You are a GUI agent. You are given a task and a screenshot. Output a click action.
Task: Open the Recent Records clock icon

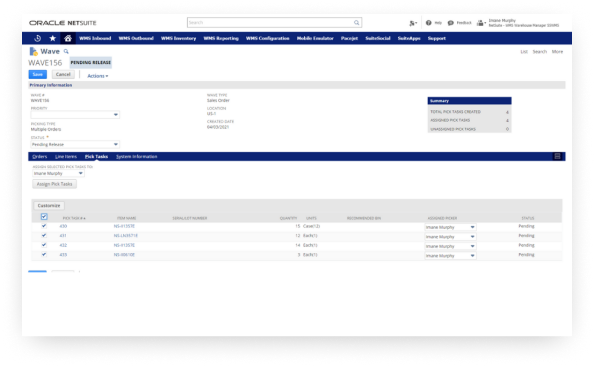[x=38, y=38]
